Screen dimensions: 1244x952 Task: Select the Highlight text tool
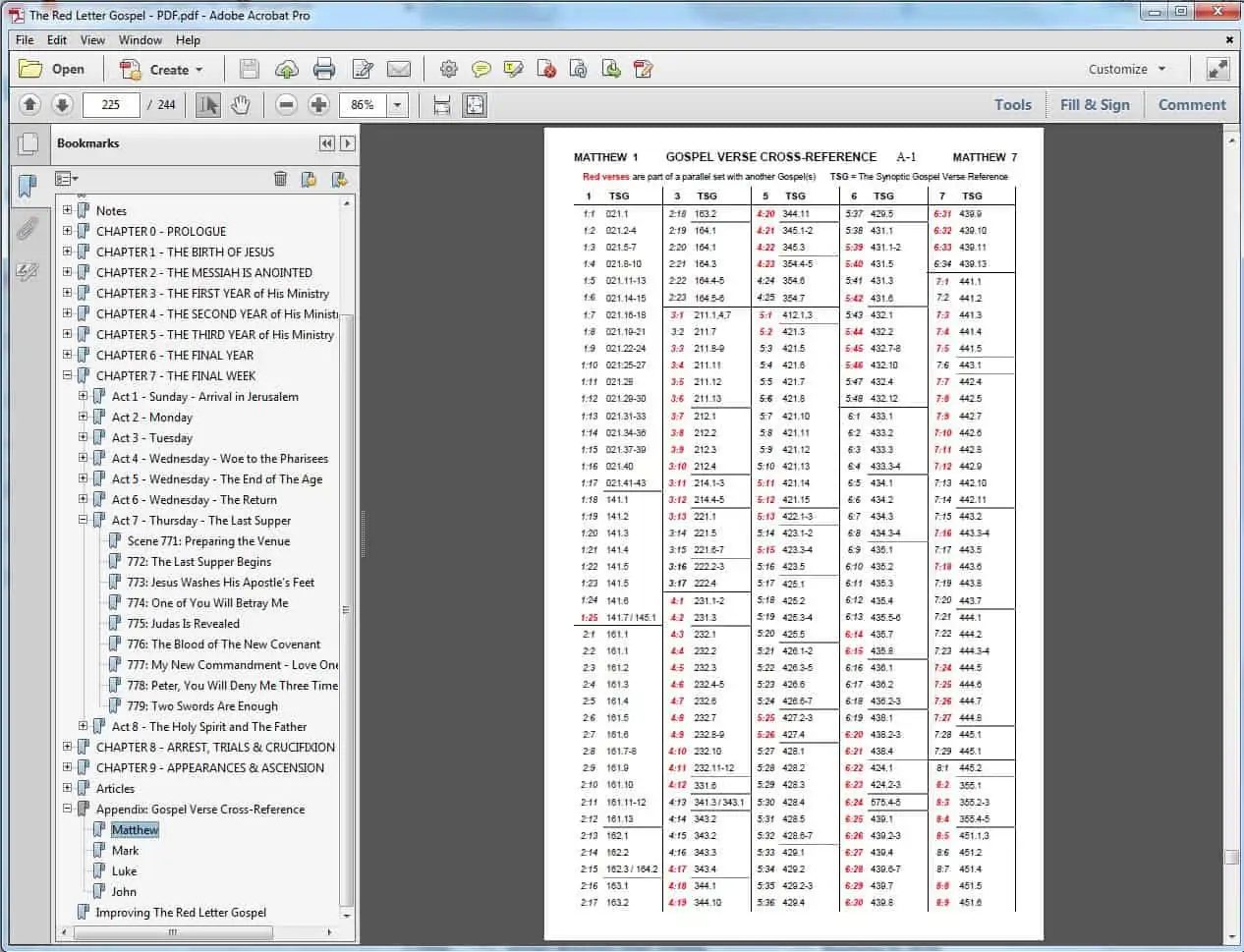[x=514, y=69]
